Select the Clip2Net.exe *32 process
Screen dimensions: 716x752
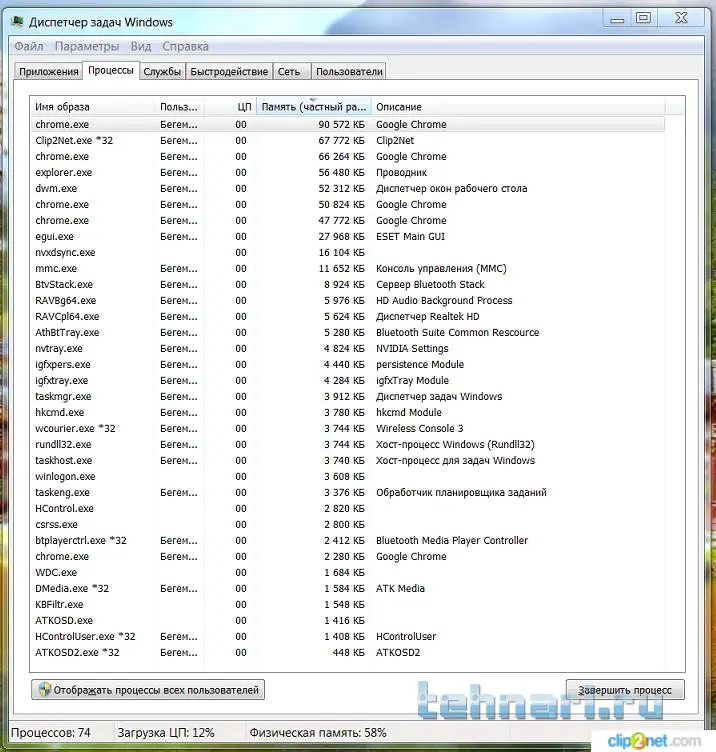(347, 141)
